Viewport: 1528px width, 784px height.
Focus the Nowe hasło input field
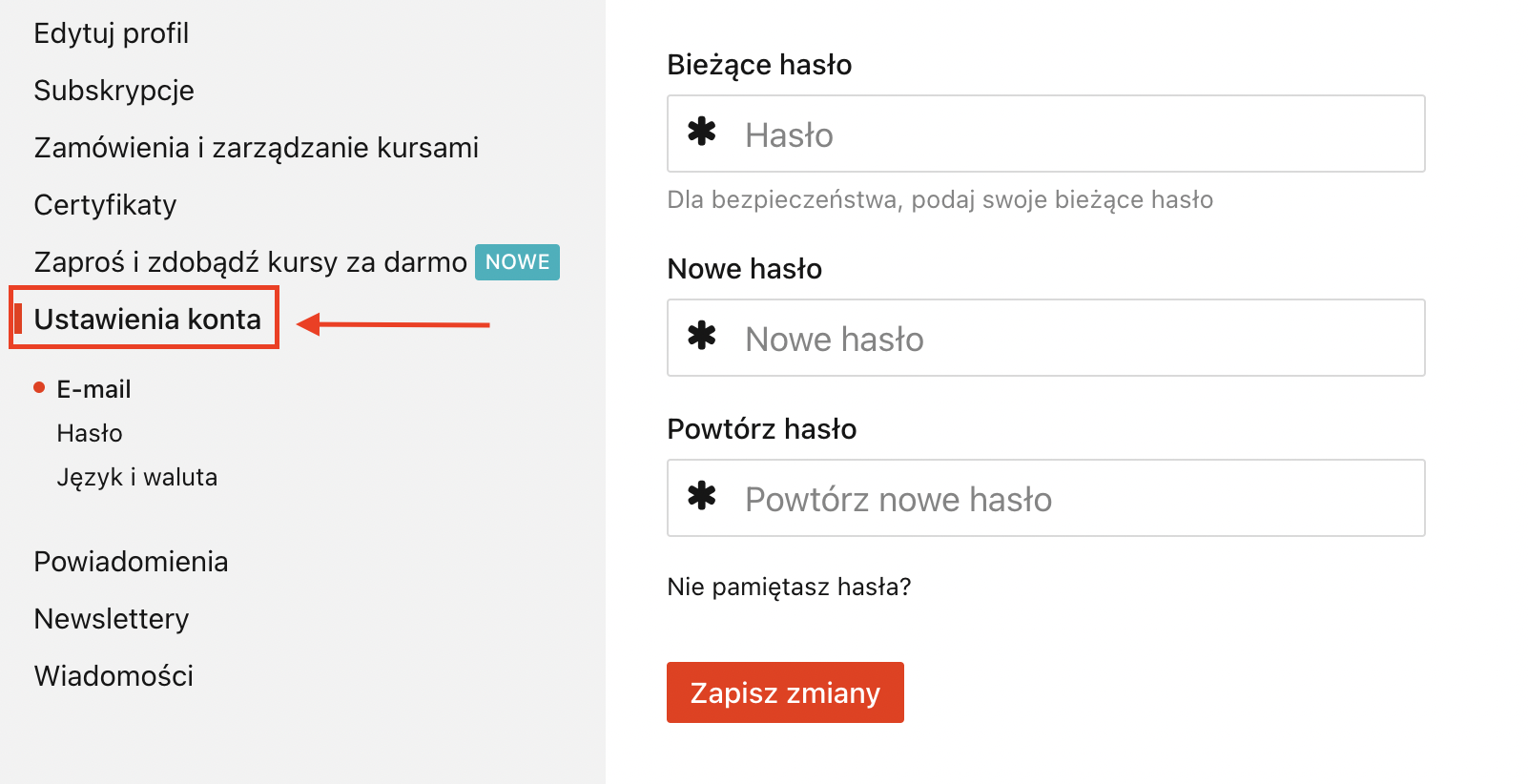point(1046,338)
